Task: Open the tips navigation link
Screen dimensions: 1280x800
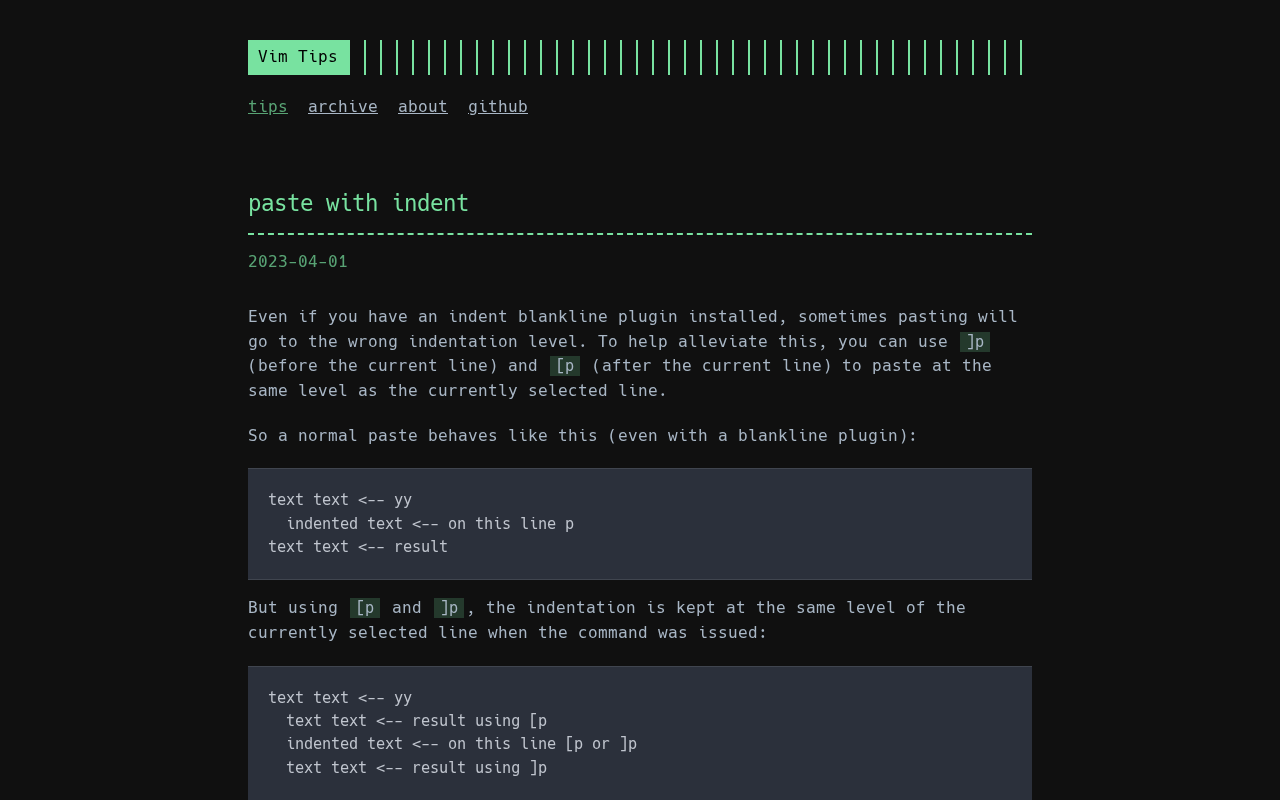Action: point(267,107)
